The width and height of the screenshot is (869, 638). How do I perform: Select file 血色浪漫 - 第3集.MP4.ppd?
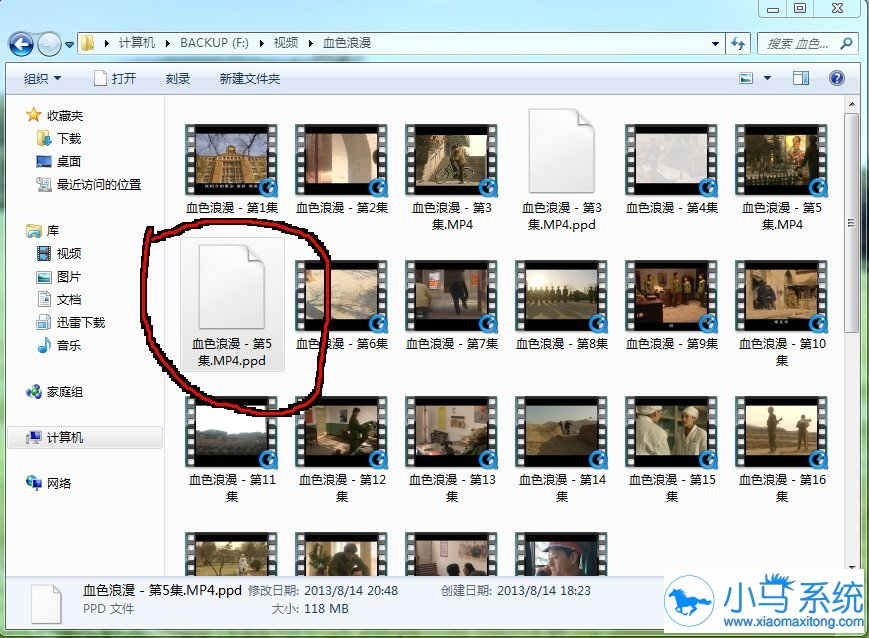(561, 170)
